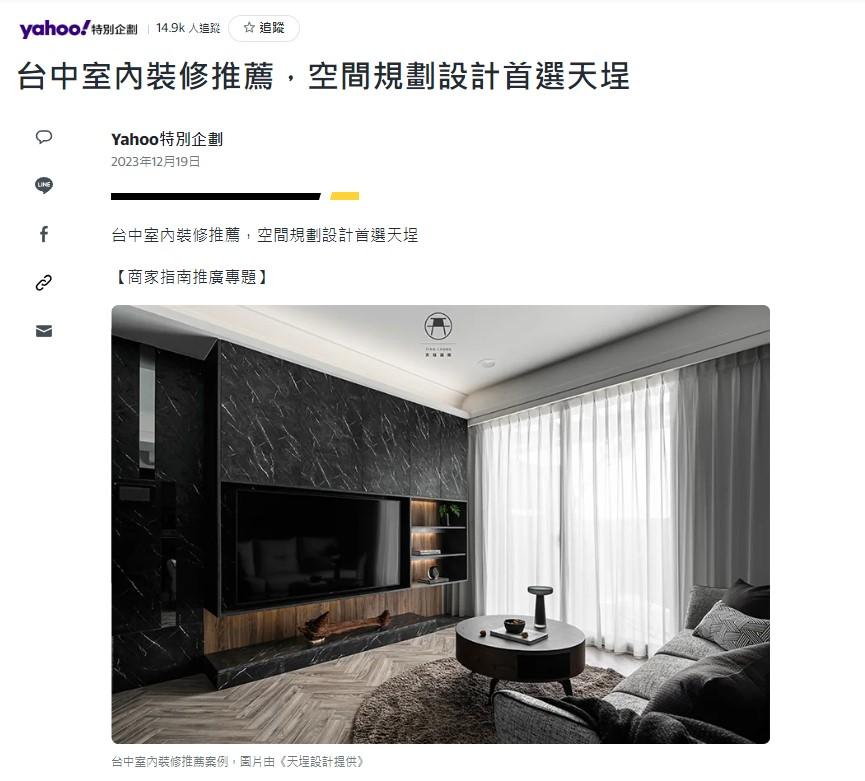The width and height of the screenshot is (865, 781).
Task: Click the designer logo watermark on photo
Action: point(439,334)
